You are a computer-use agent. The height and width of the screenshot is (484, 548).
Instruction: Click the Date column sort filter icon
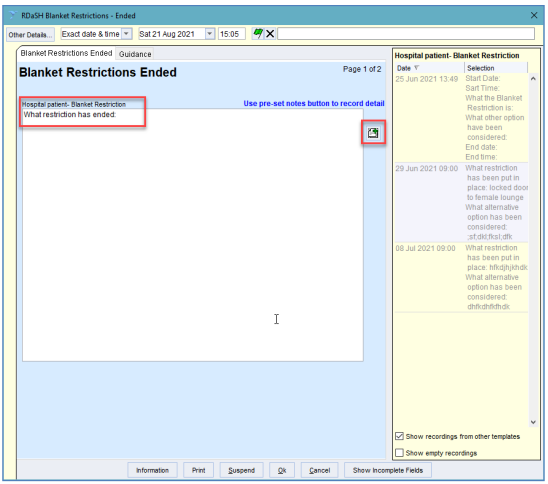[x=416, y=68]
